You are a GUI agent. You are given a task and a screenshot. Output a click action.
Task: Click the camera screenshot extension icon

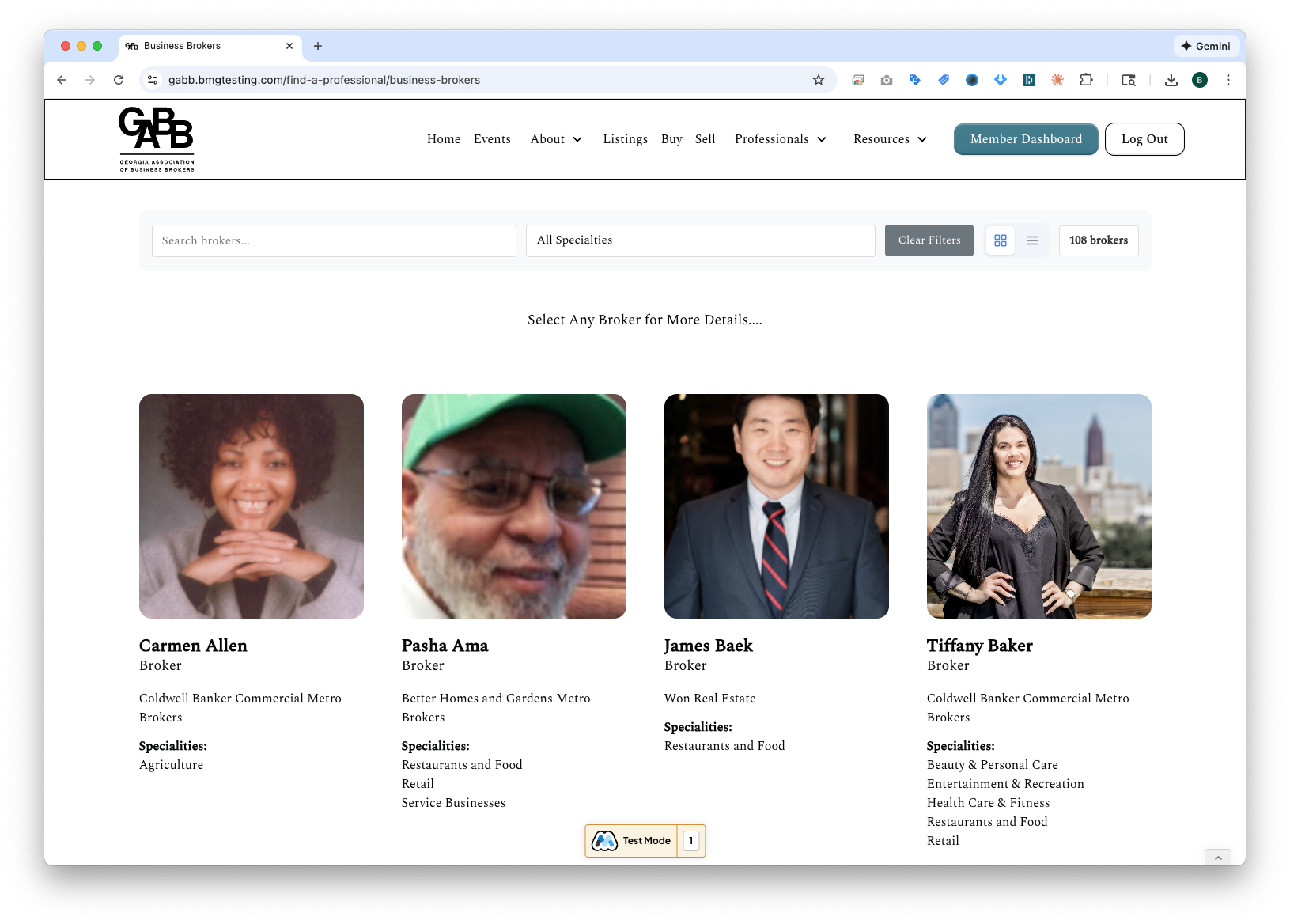[887, 80]
